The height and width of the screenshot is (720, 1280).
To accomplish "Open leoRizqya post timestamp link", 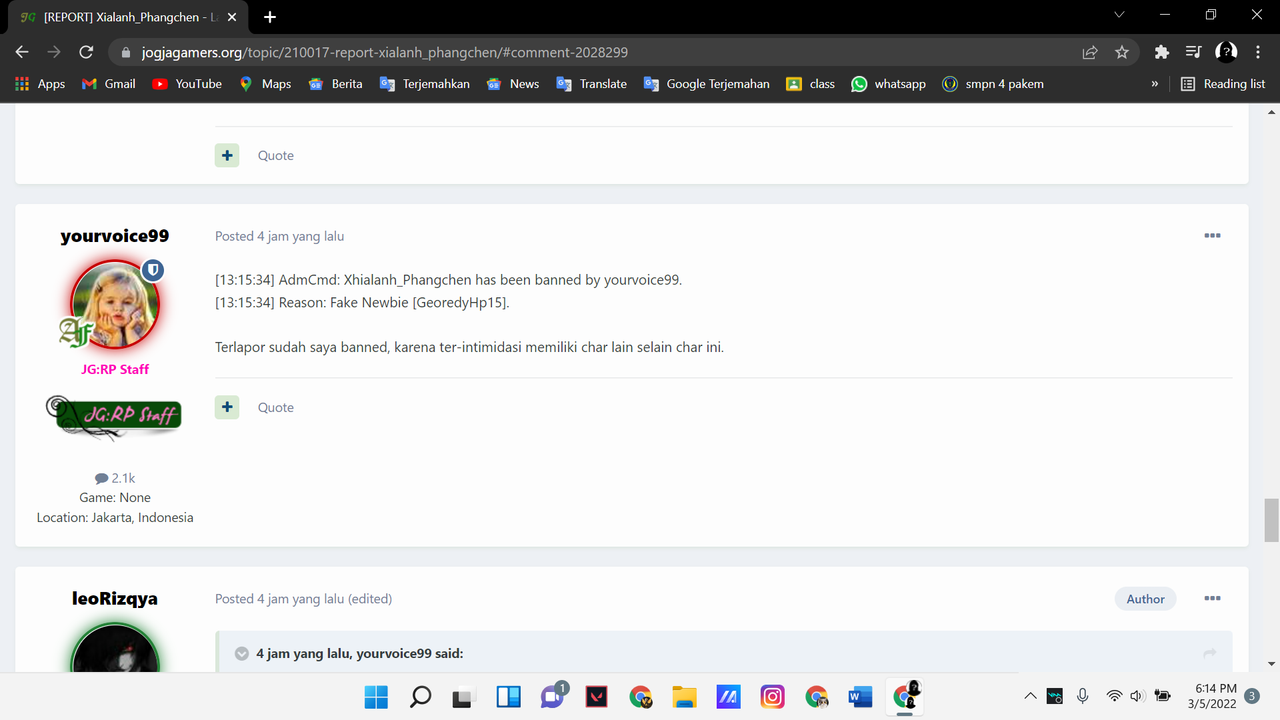I will [279, 599].
